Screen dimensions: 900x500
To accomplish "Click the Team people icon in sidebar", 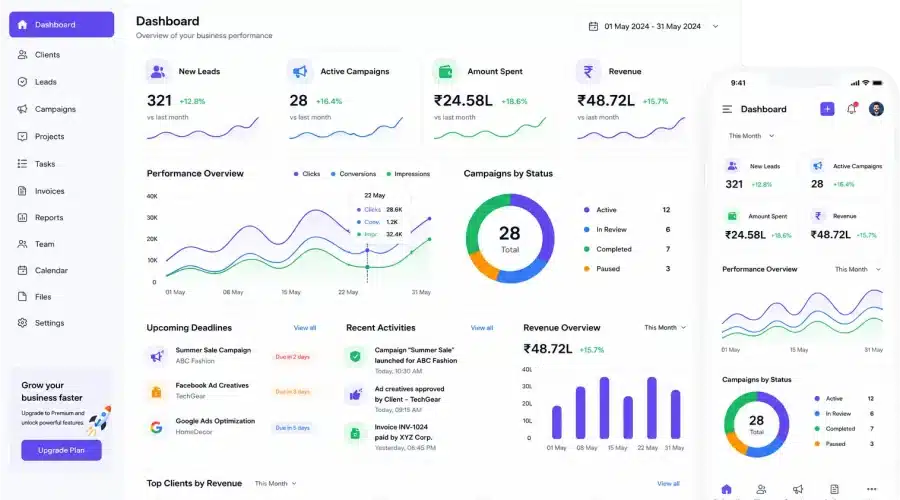I will [22, 244].
